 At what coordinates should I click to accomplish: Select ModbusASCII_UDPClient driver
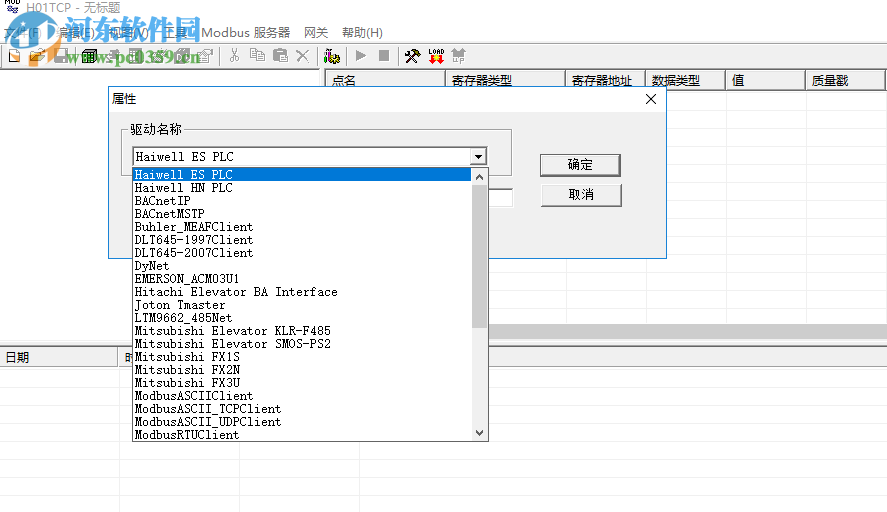302,422
